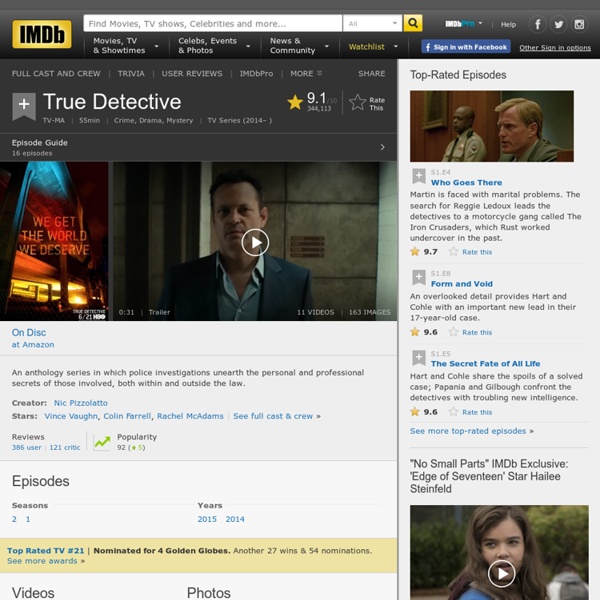
Task: Click into the search input field
Action: coord(213,23)
